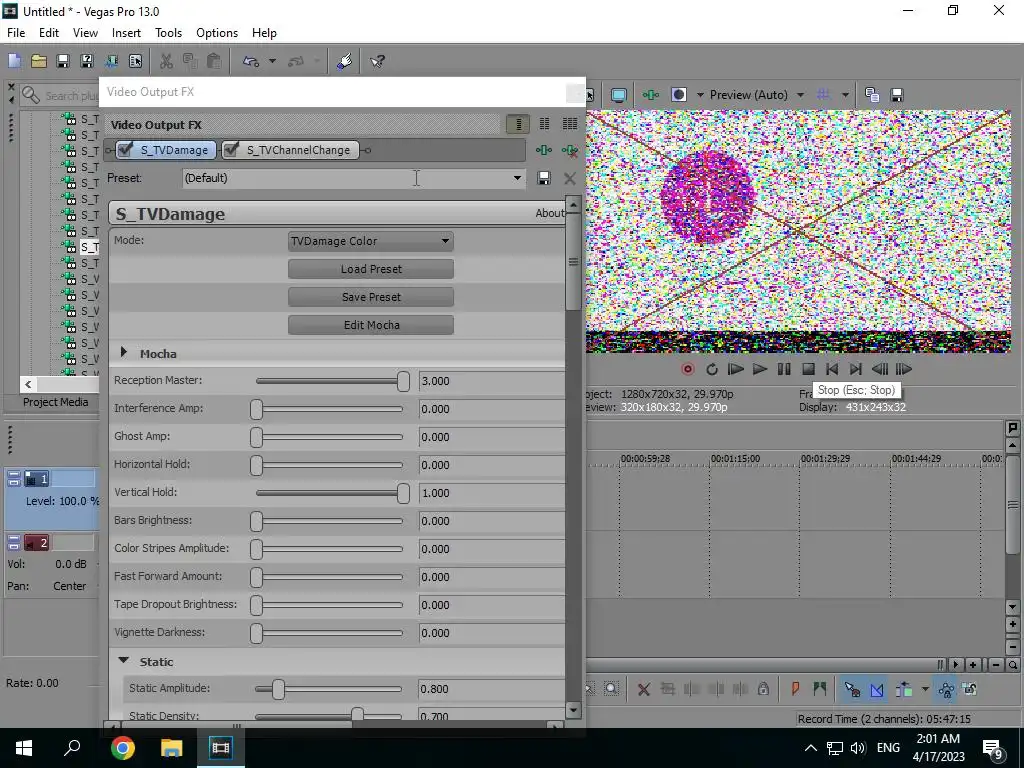Open Video Output FX in preview toolbar
Viewport: 1024px width, 768px height.
tap(650, 95)
